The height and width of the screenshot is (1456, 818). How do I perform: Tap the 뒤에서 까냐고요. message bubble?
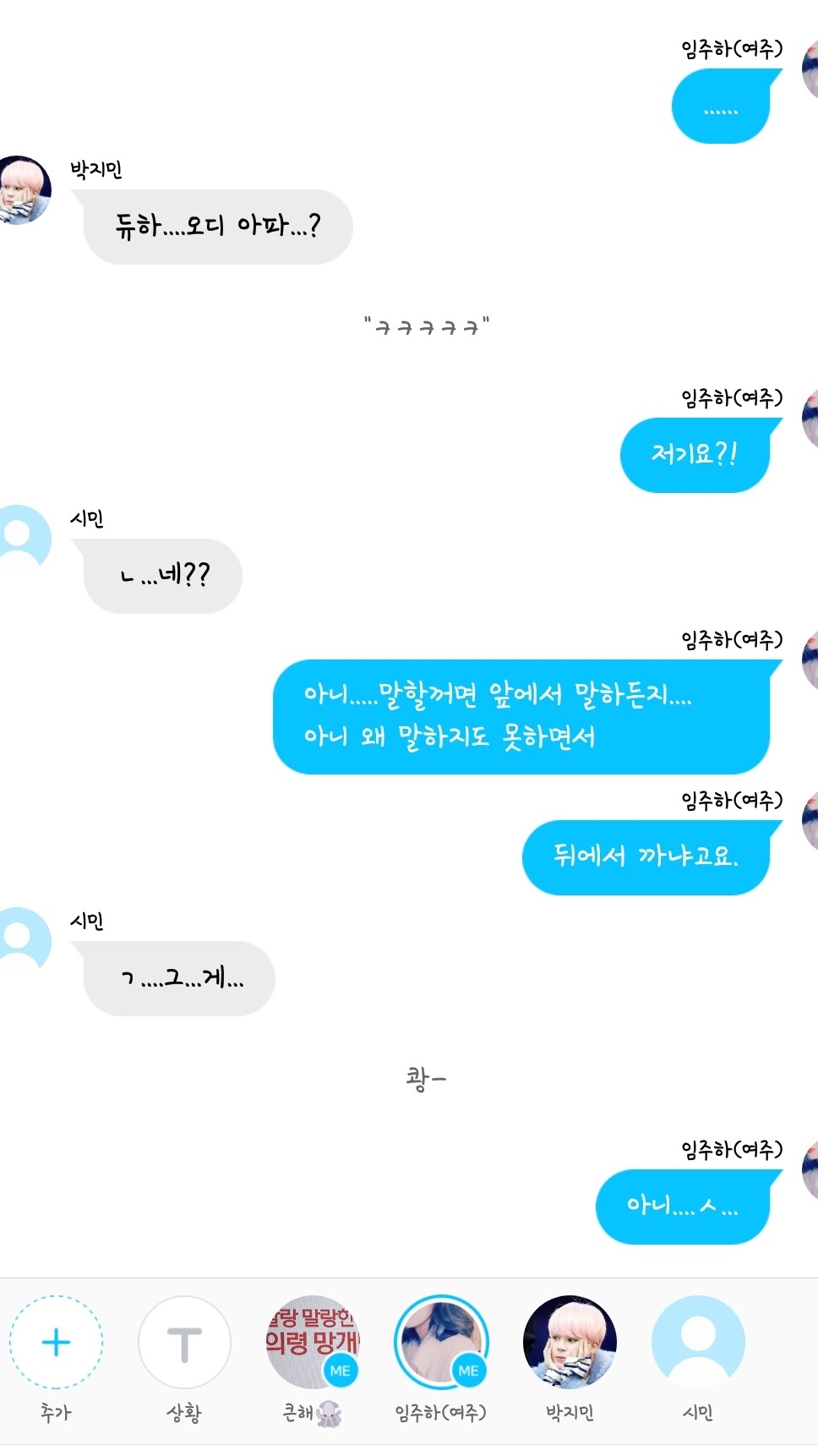click(x=646, y=857)
